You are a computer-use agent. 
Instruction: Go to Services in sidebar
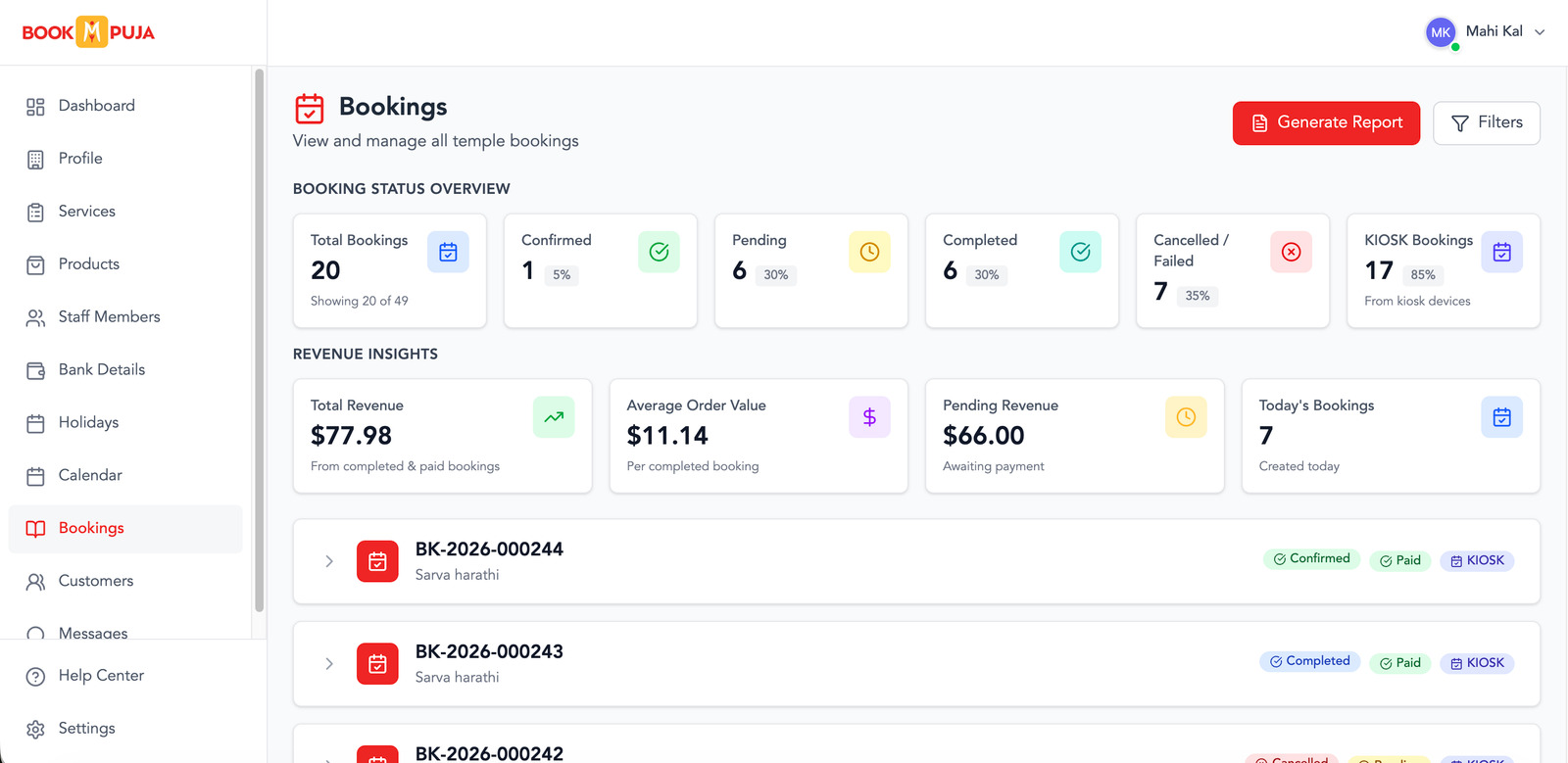[x=86, y=212]
